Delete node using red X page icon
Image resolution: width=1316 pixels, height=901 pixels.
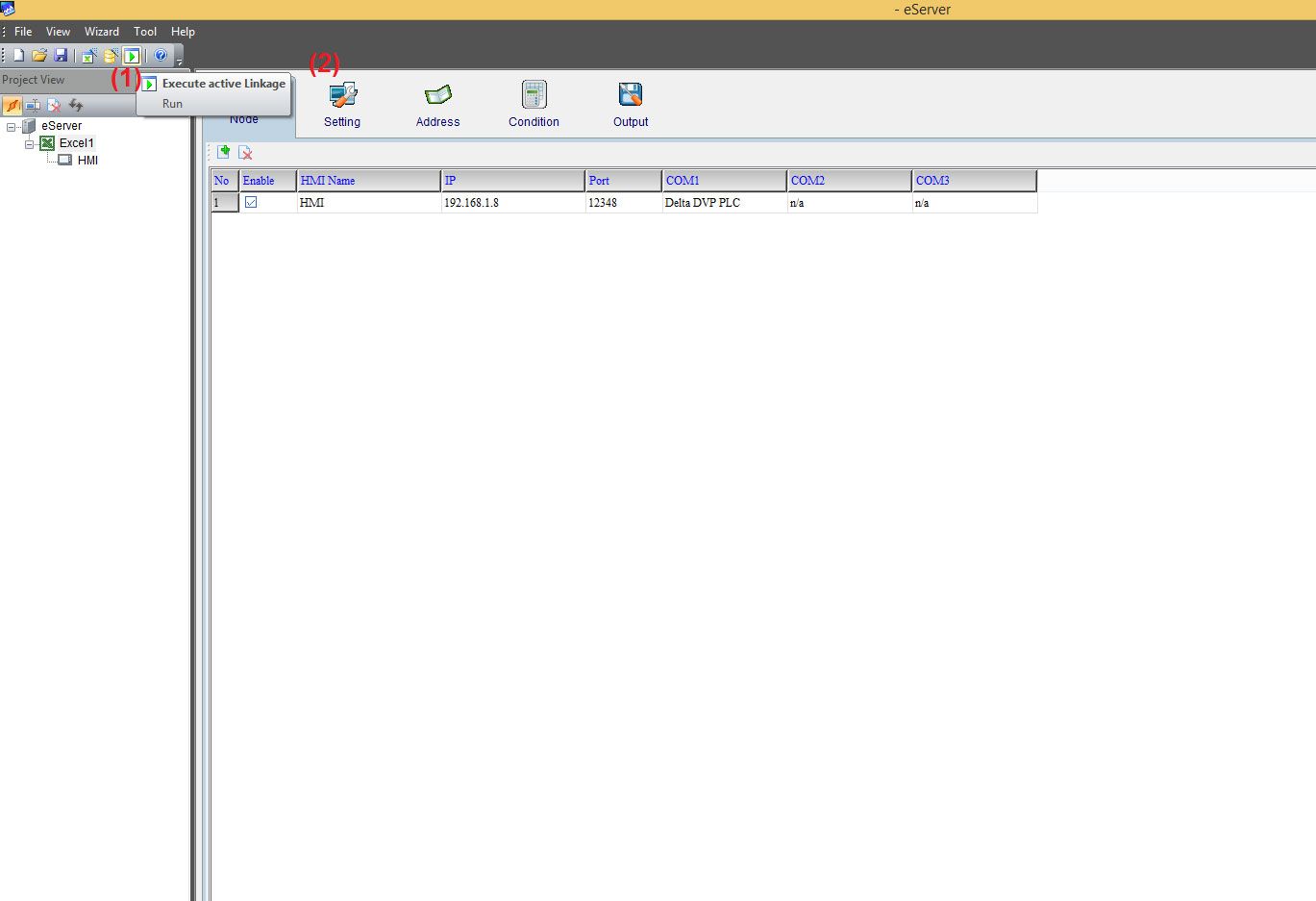pyautogui.click(x=245, y=152)
